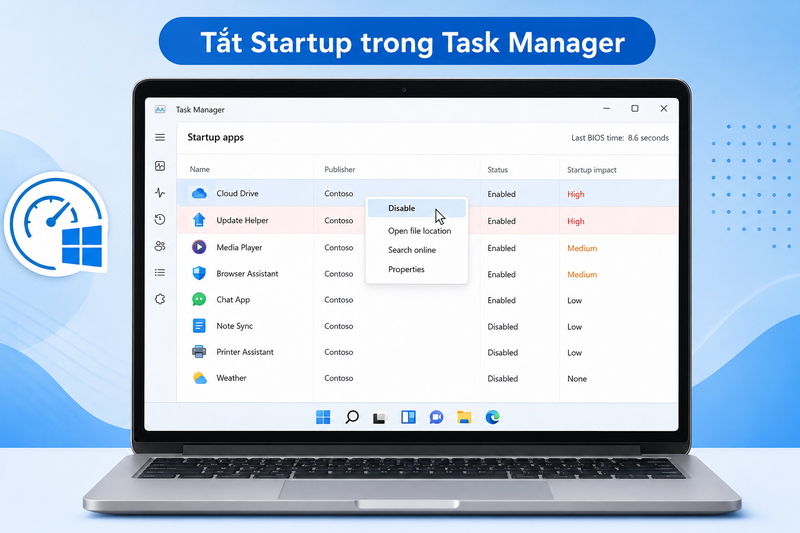Screen dimensions: 800x533
Task: Click Enabled status of Media Player
Action: coord(502,248)
